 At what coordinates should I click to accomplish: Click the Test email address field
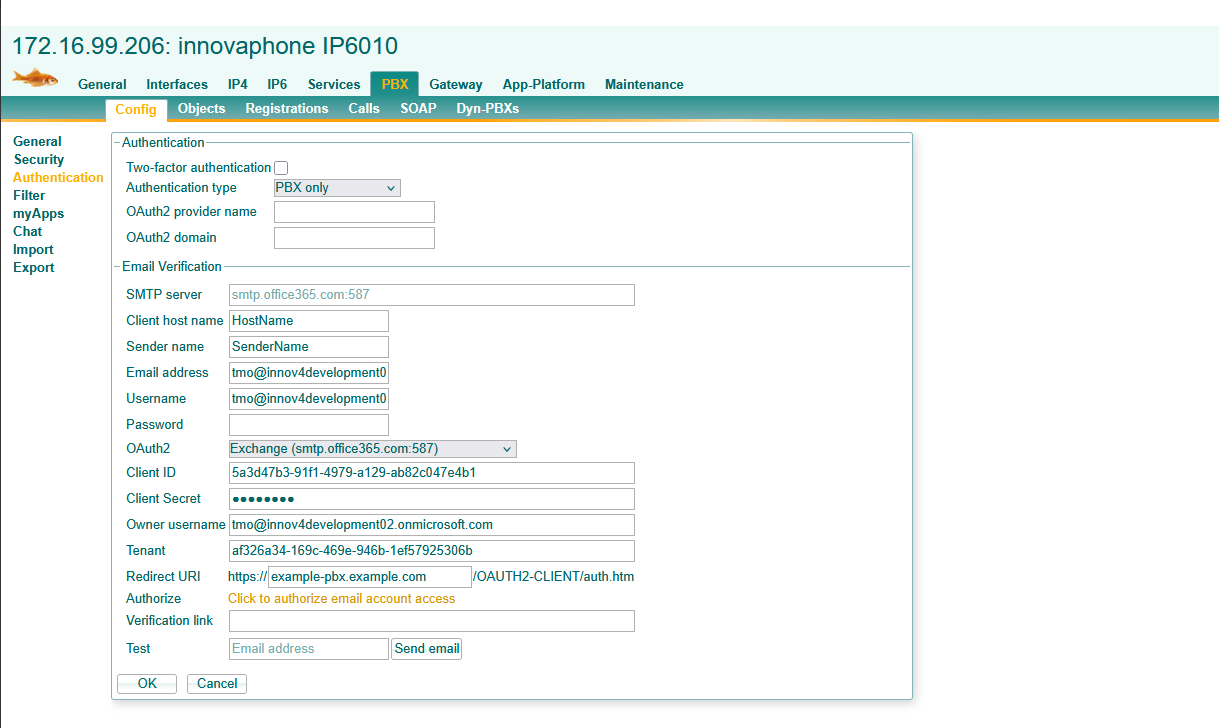pyautogui.click(x=309, y=649)
